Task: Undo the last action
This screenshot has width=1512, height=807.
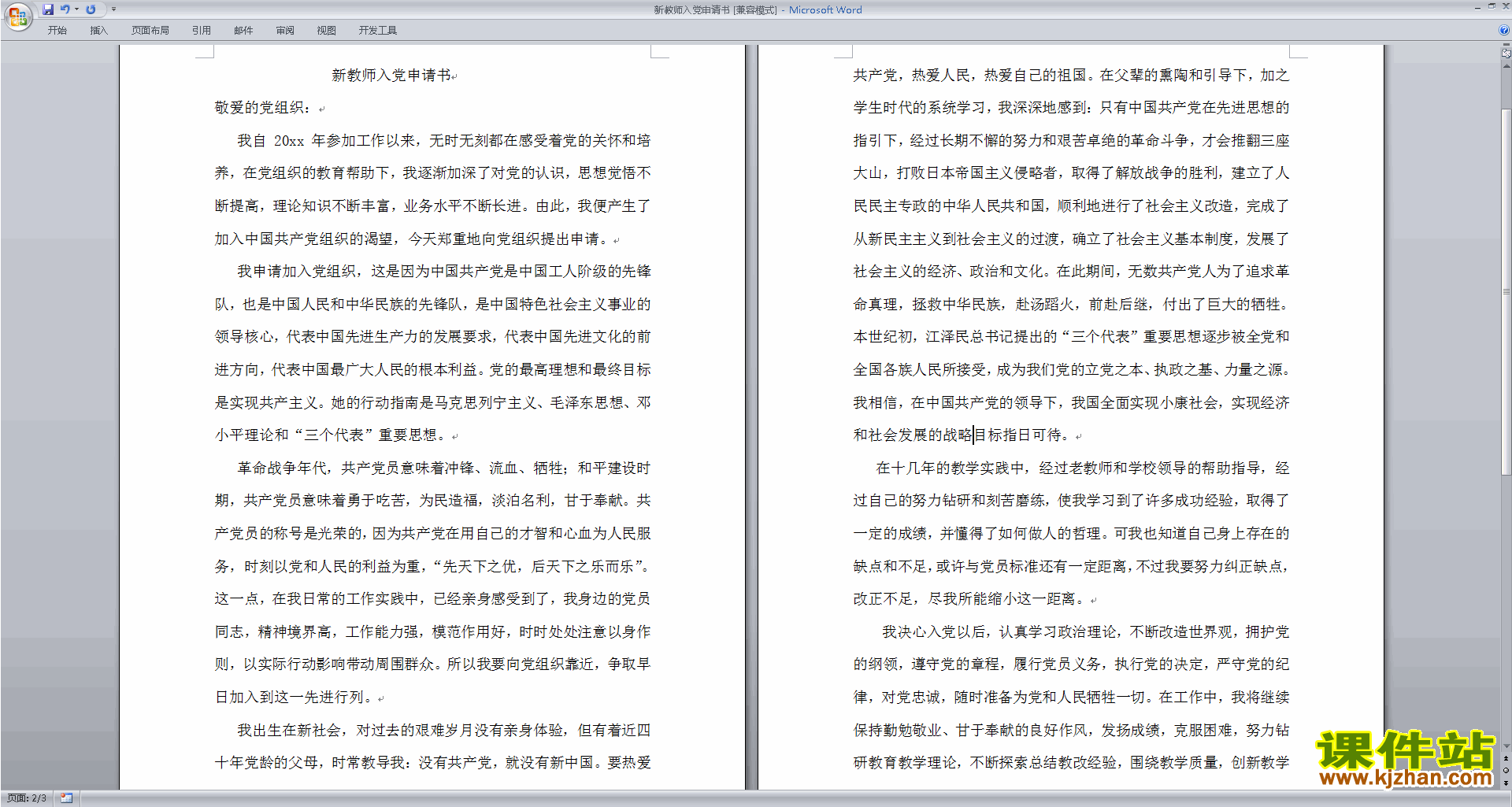Action: pos(65,9)
